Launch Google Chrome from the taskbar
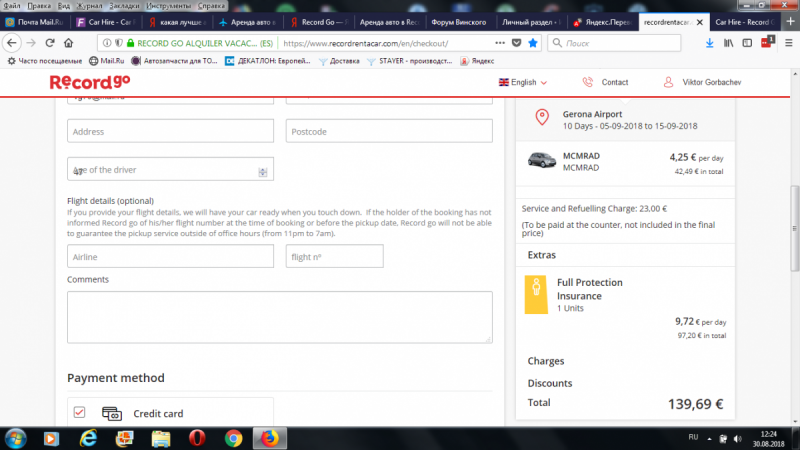Screen dimensions: 800x450 point(233,437)
